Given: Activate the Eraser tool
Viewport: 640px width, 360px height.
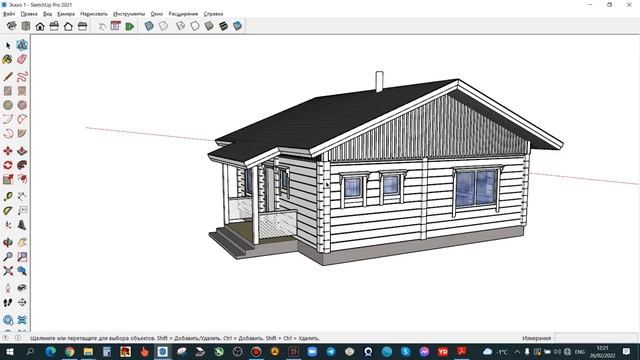Looking at the screenshot, I should [22, 60].
